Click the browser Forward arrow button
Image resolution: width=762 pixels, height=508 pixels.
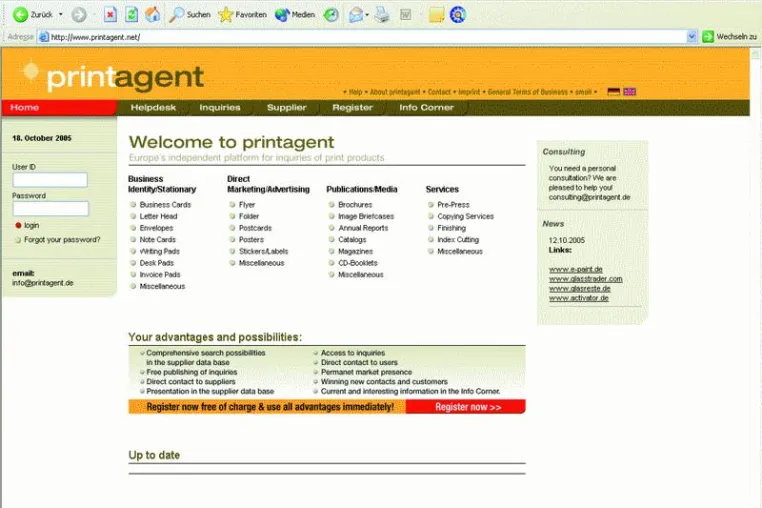[79, 15]
